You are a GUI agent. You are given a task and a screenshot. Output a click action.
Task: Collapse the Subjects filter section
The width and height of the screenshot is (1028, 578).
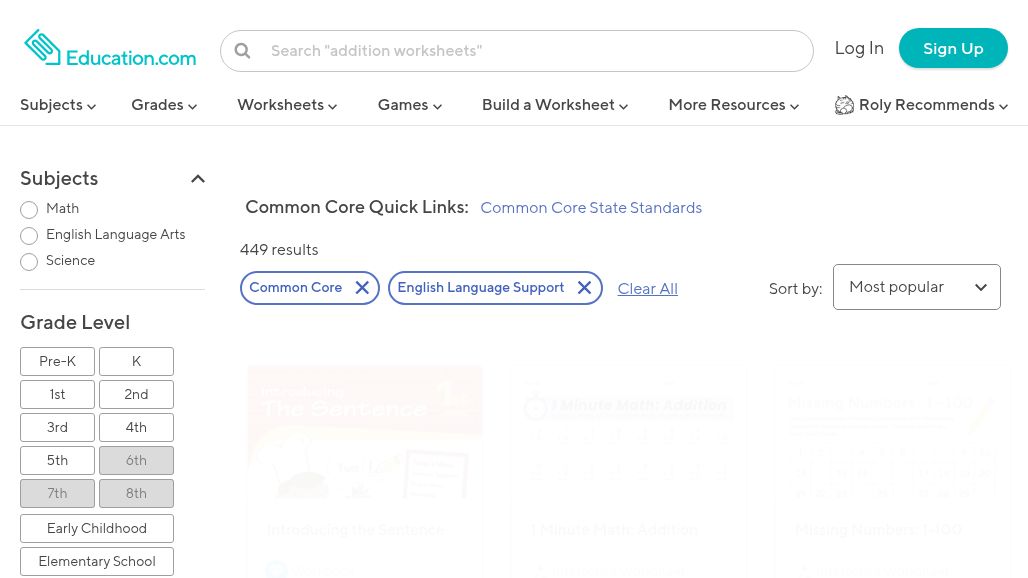point(198,178)
